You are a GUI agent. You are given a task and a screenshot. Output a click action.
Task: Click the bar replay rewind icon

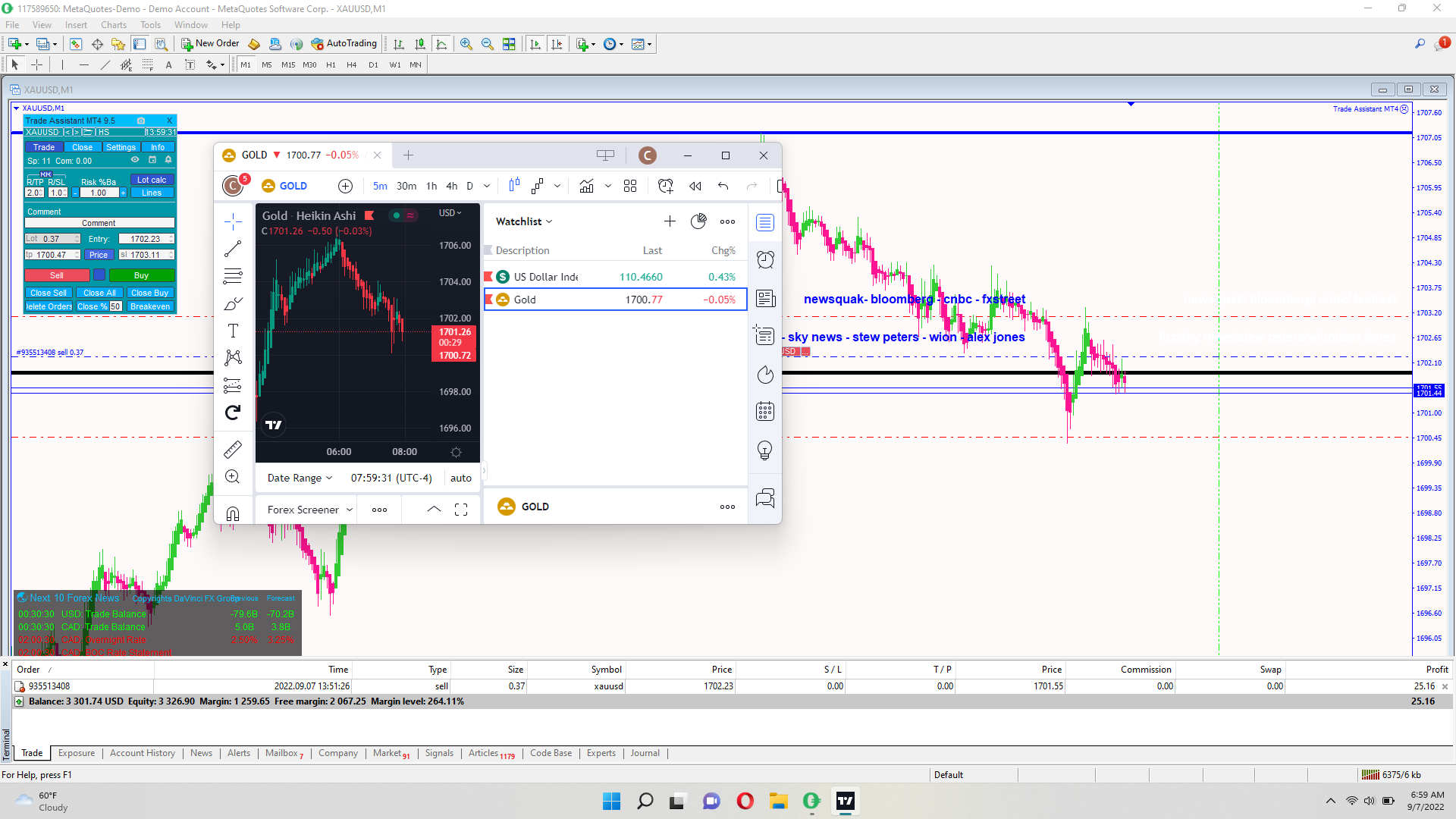tap(695, 186)
